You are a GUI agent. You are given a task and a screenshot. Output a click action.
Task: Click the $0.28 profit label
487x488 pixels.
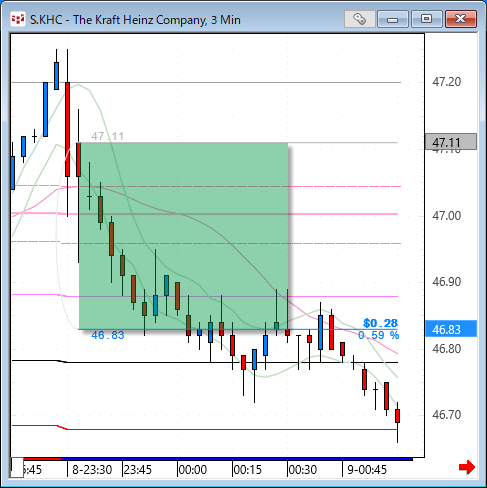(x=380, y=323)
